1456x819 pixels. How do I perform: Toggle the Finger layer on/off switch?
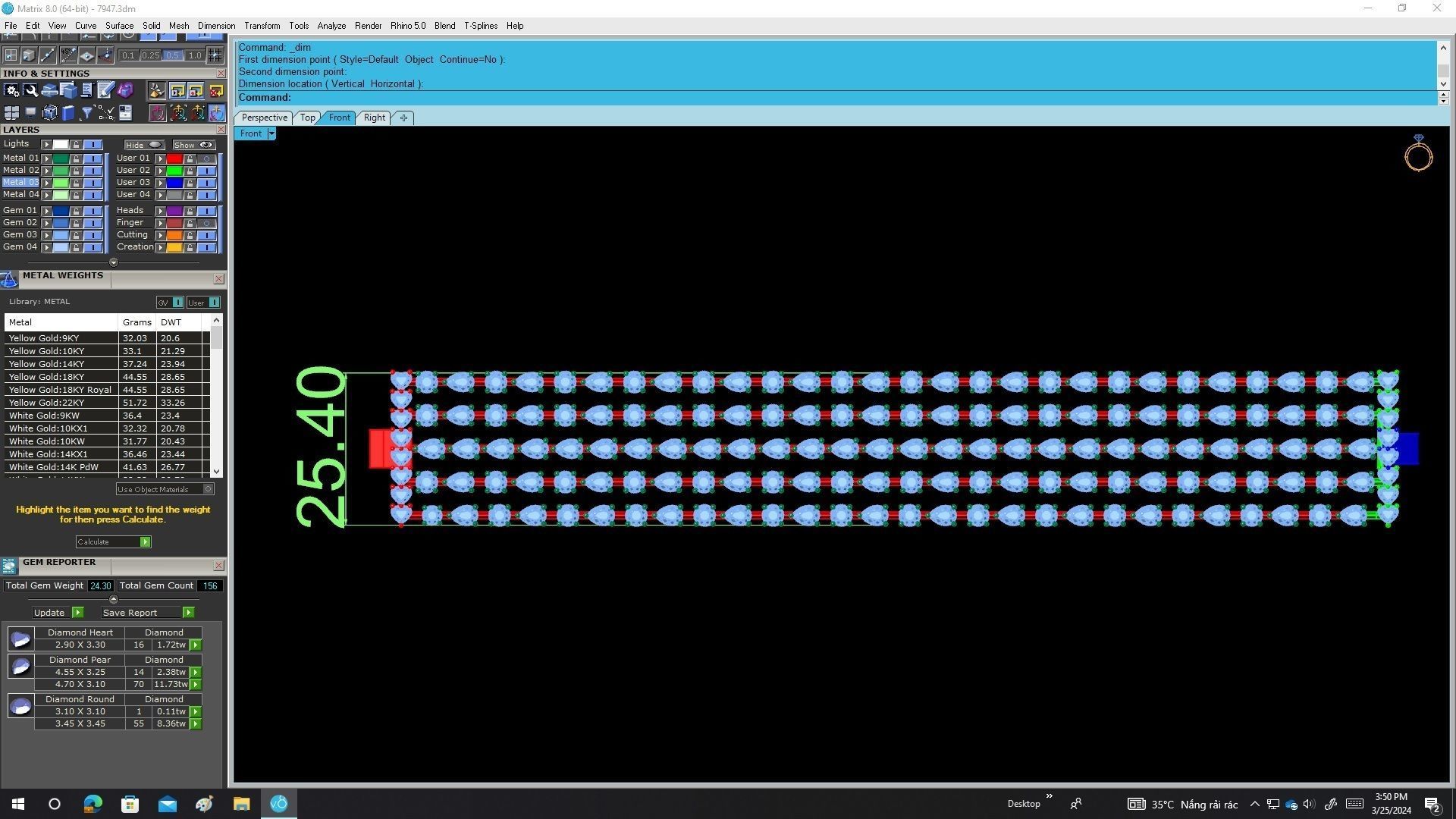(206, 223)
